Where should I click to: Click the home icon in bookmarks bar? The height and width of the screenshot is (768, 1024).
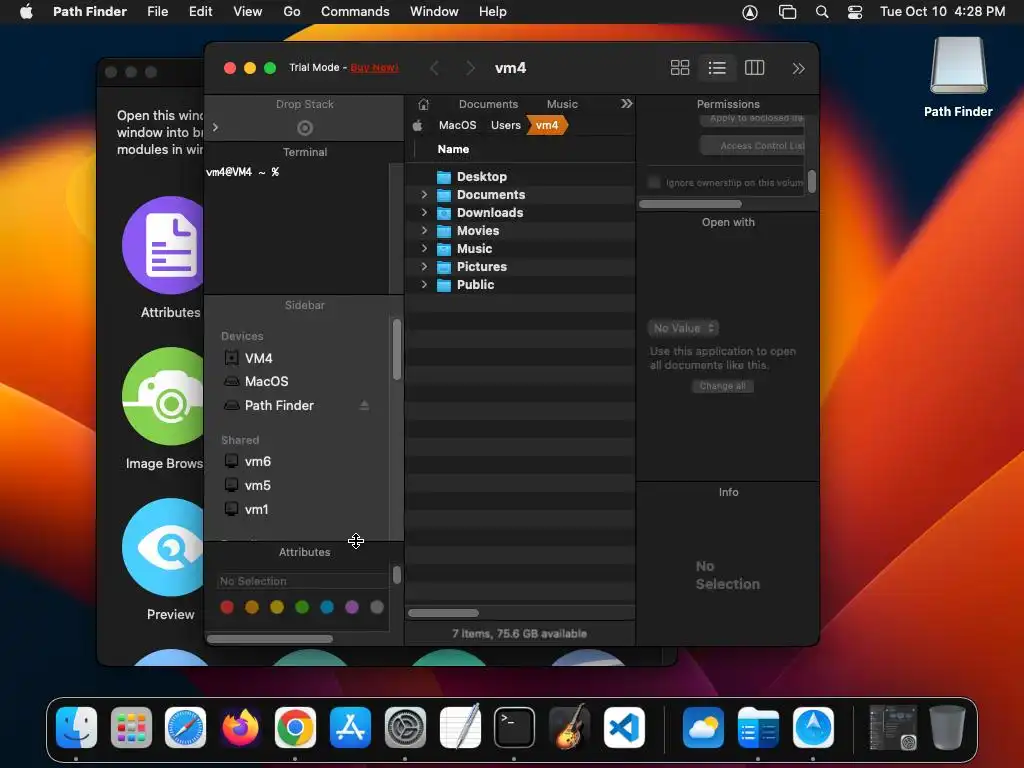point(424,104)
